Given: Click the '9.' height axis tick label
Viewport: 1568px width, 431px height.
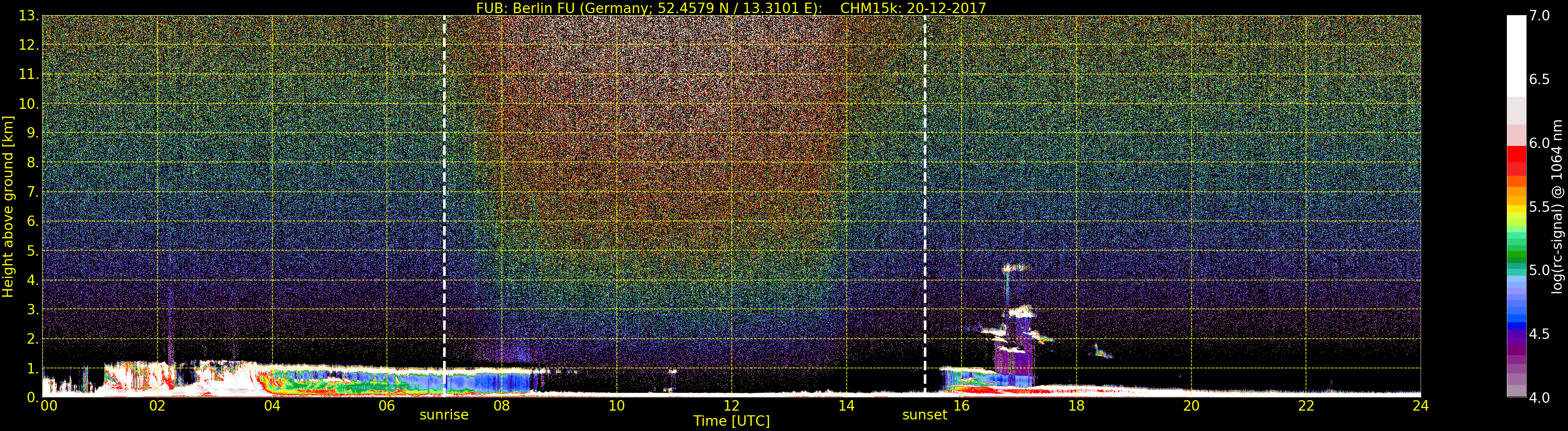Looking at the screenshot, I should [33, 133].
